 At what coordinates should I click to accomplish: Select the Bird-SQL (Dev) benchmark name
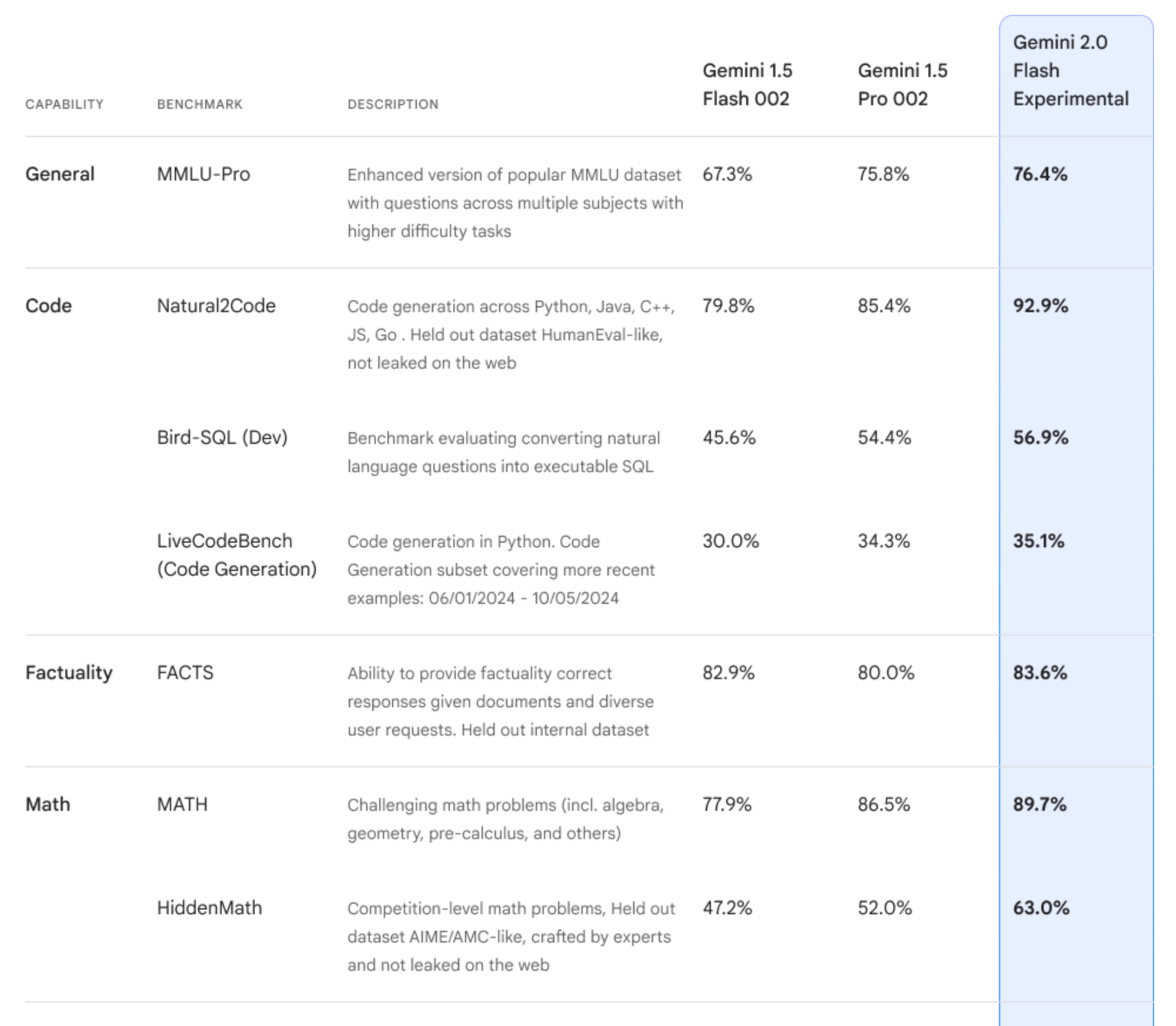[x=222, y=437]
